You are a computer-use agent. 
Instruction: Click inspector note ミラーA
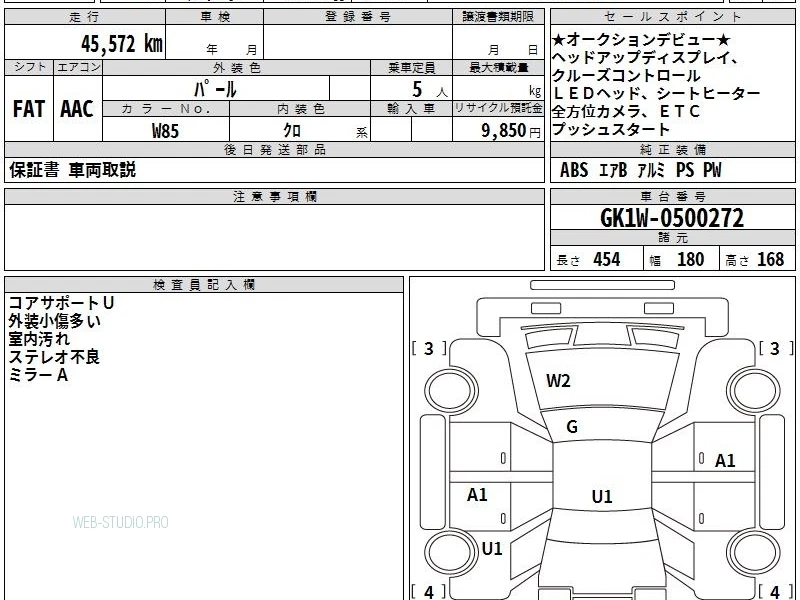(x=38, y=375)
